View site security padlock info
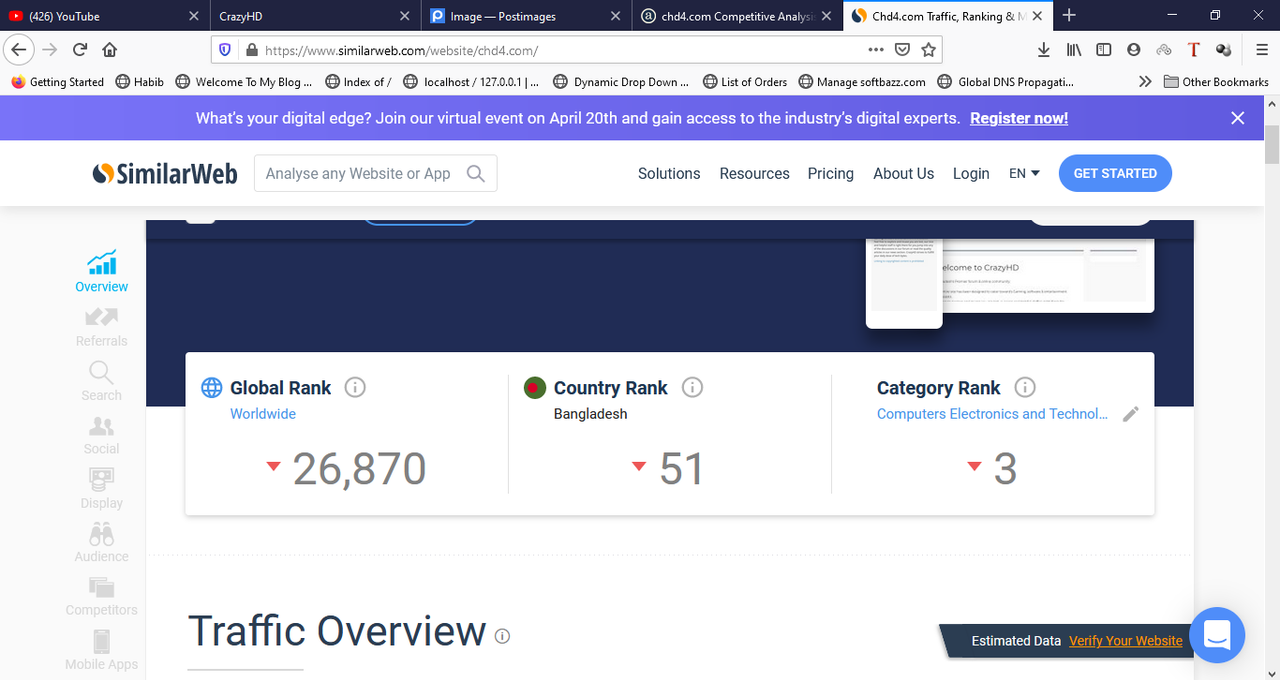The width and height of the screenshot is (1280, 680). (x=251, y=50)
